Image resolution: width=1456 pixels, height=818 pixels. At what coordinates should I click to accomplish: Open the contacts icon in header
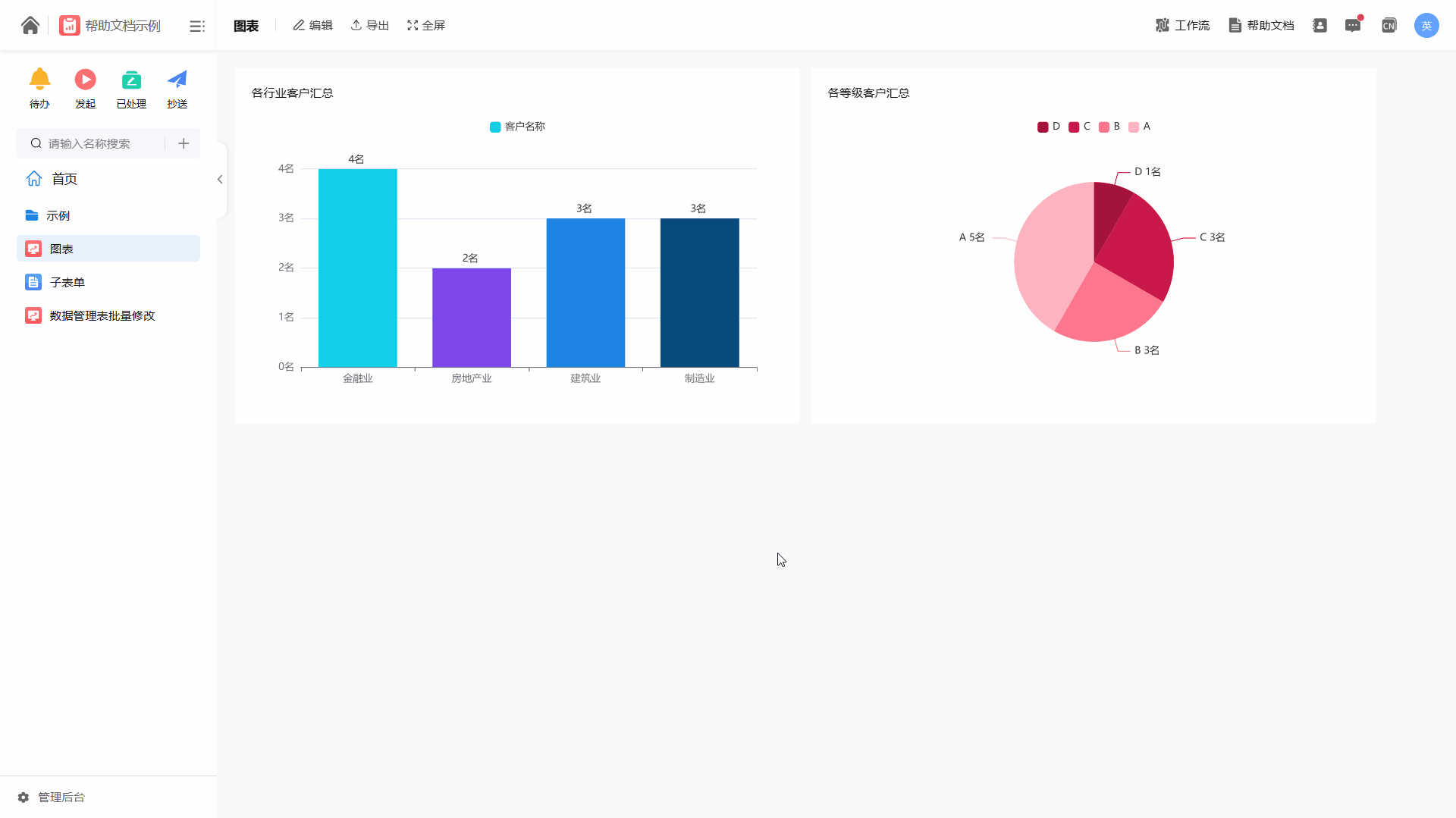[1320, 26]
